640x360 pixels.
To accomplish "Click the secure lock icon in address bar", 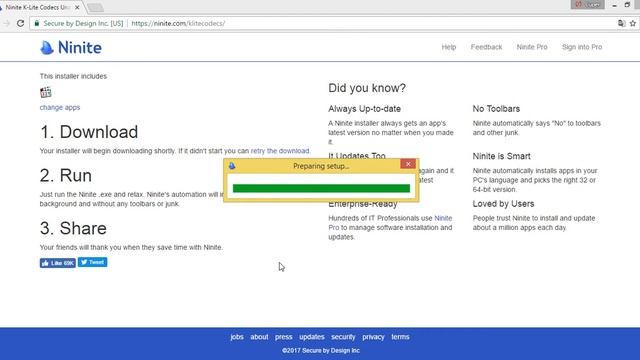I will (37, 23).
